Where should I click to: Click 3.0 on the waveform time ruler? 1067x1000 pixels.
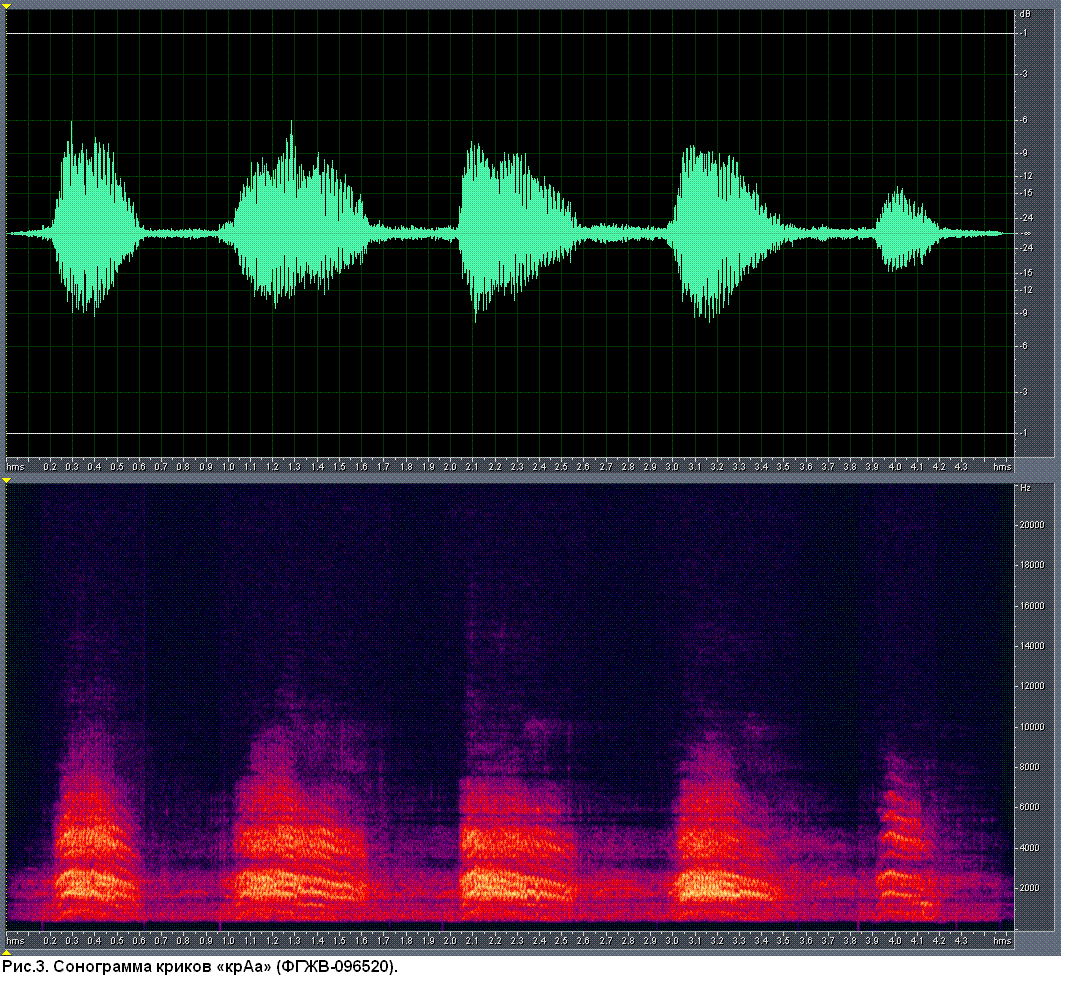pos(672,467)
